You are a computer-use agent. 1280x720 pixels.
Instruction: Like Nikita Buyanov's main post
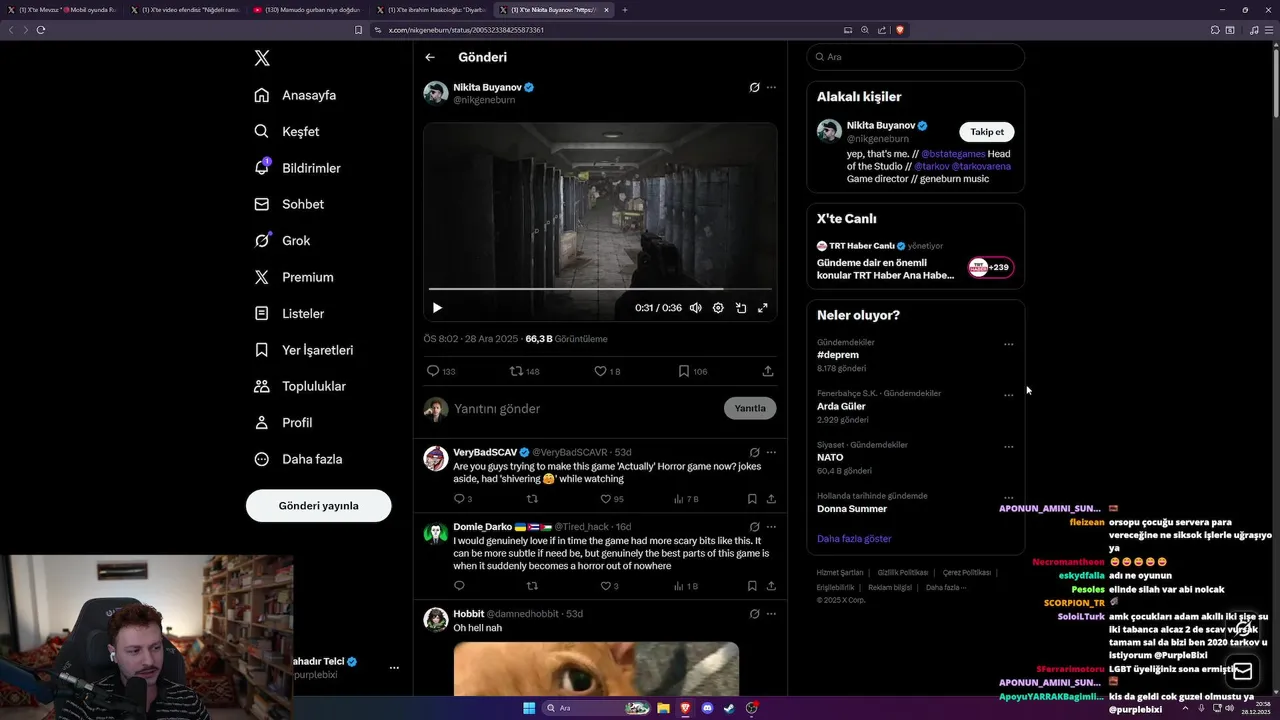click(607, 371)
